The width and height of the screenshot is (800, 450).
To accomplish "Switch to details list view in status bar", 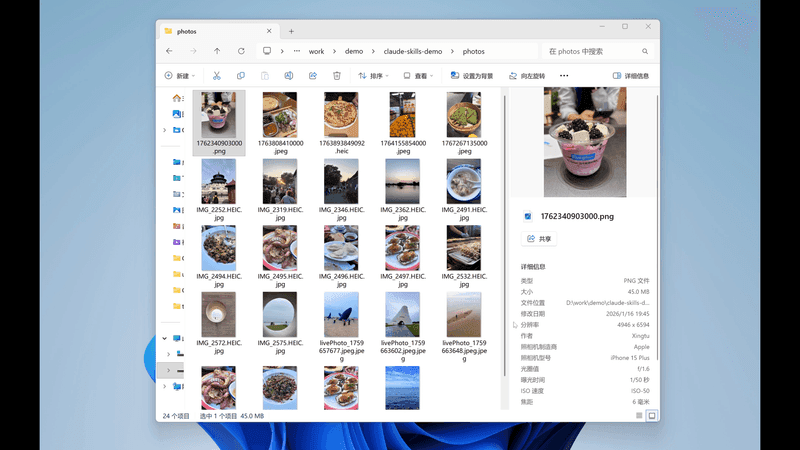I will click(638, 415).
